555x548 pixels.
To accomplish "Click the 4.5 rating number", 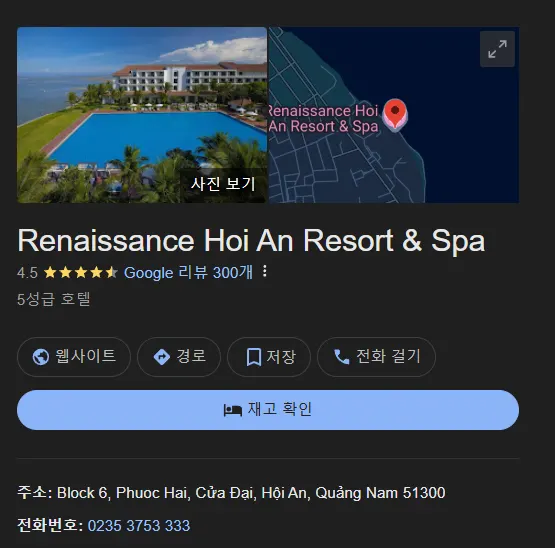I will [27, 273].
